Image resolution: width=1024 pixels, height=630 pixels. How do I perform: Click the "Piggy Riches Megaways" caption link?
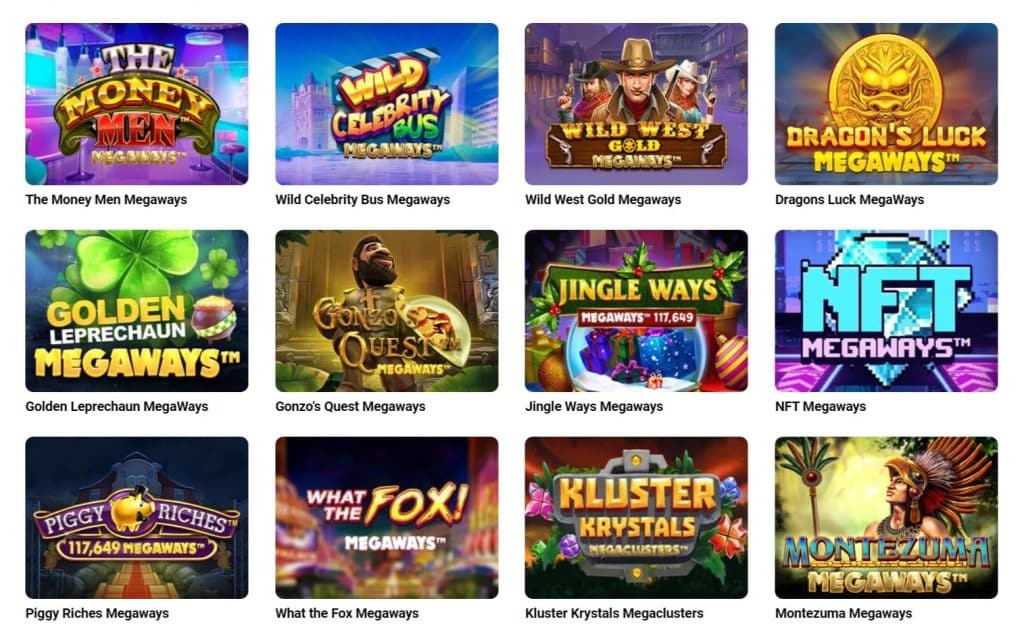(x=97, y=614)
